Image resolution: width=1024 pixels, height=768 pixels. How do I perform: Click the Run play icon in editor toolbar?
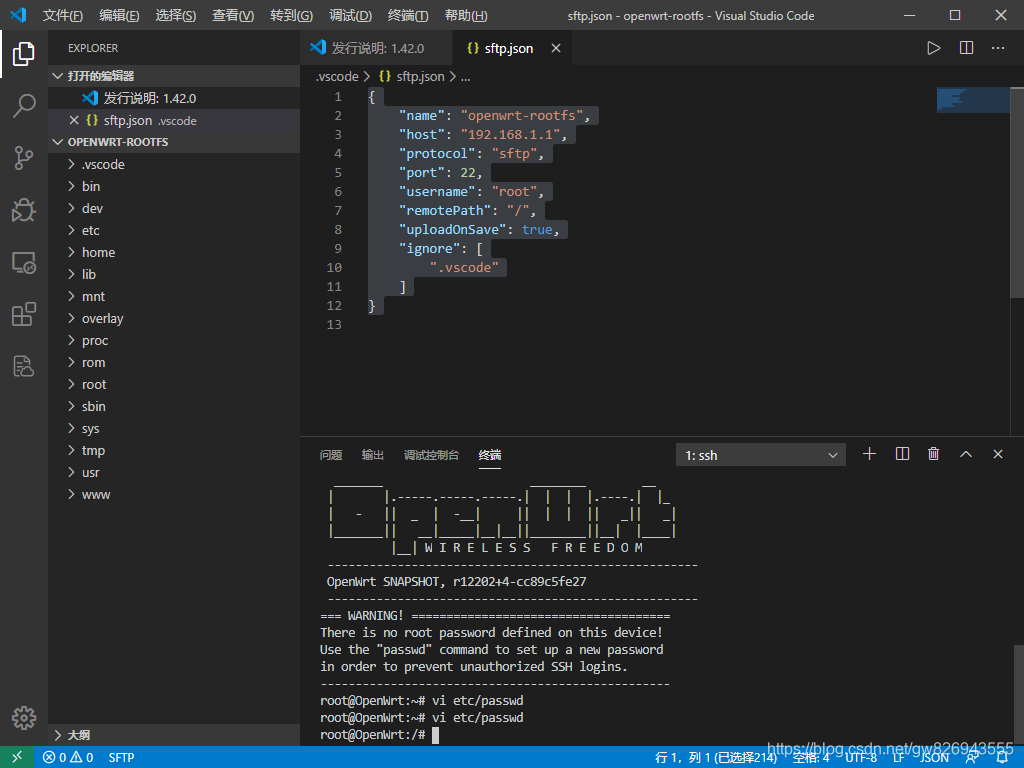click(x=933, y=48)
